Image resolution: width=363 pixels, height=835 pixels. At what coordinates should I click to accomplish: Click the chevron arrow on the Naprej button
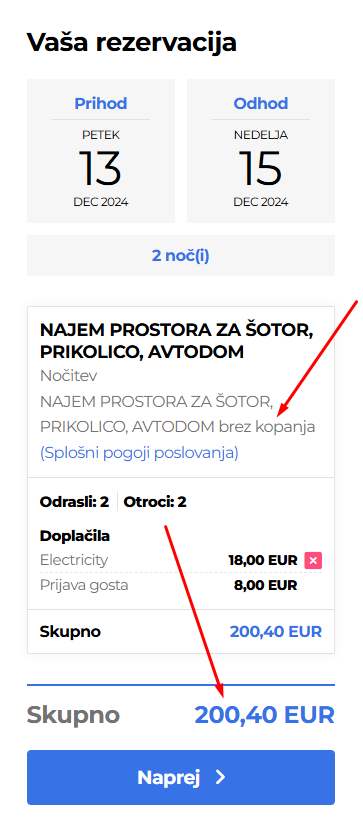point(220,777)
